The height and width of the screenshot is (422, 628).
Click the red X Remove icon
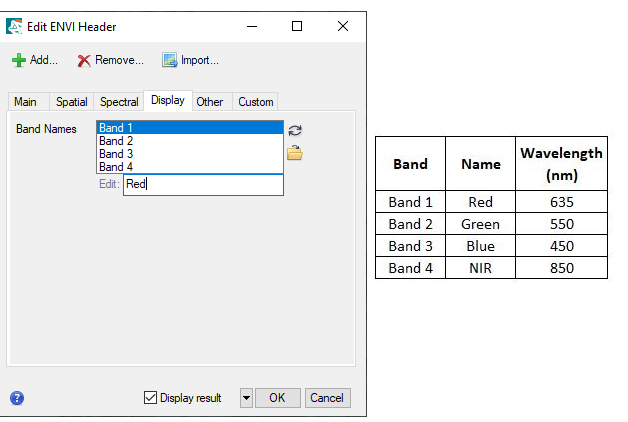[84, 61]
